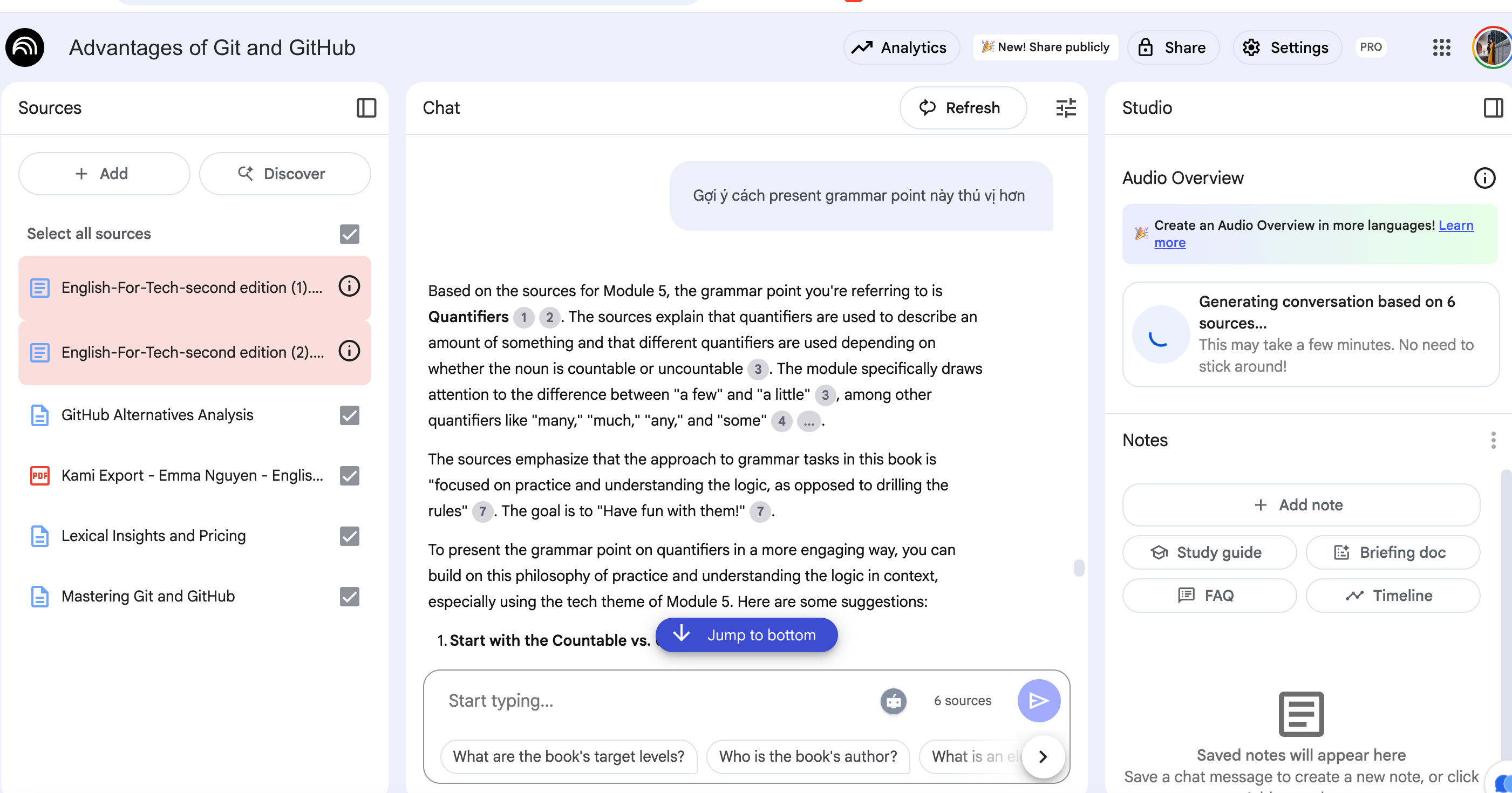
Task: Collapse the Sources panel icon
Action: (366, 108)
